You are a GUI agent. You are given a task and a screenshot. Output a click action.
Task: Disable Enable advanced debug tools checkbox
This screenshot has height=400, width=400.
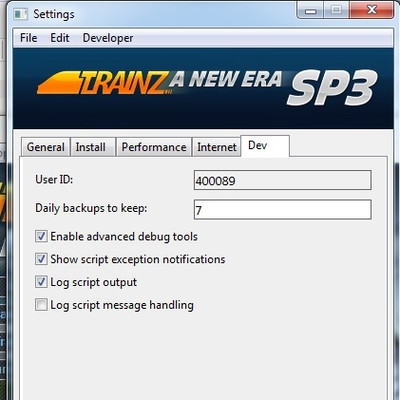point(41,236)
